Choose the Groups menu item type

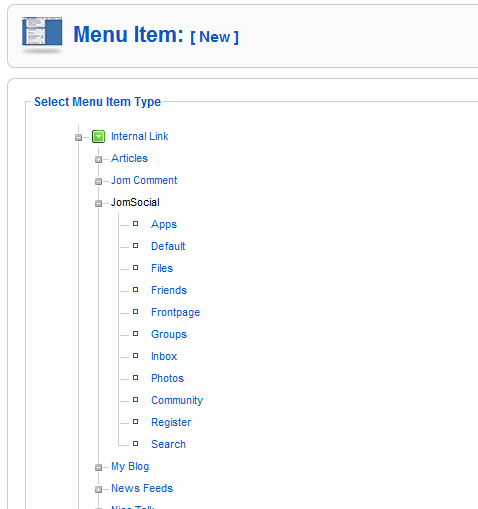pyautogui.click(x=169, y=334)
